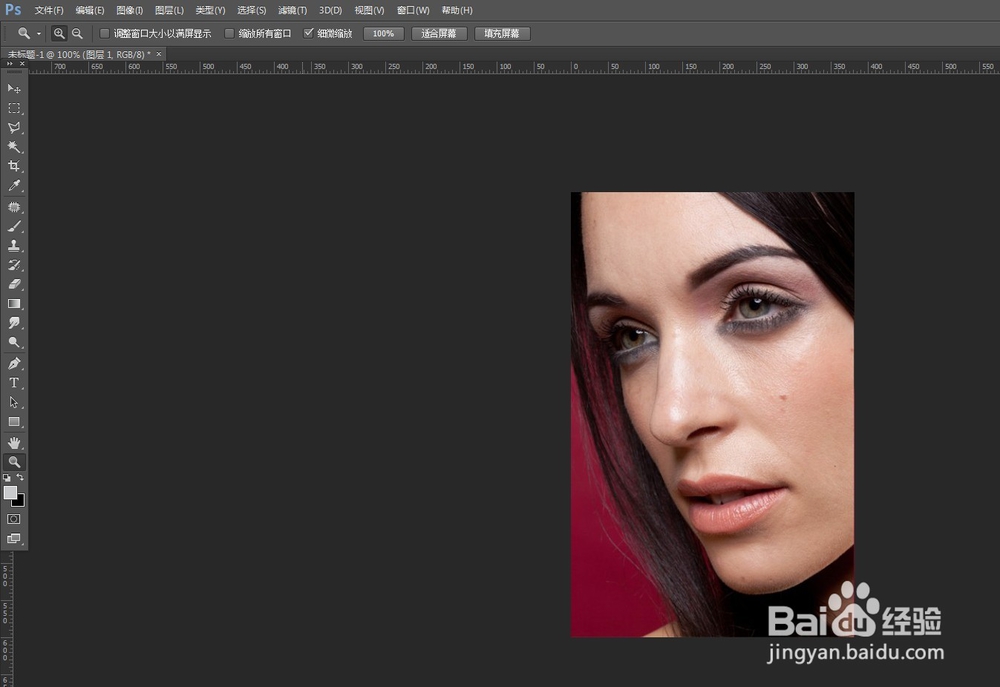Select the Polygonal Lasso tool
This screenshot has height=687, width=1000.
13,128
